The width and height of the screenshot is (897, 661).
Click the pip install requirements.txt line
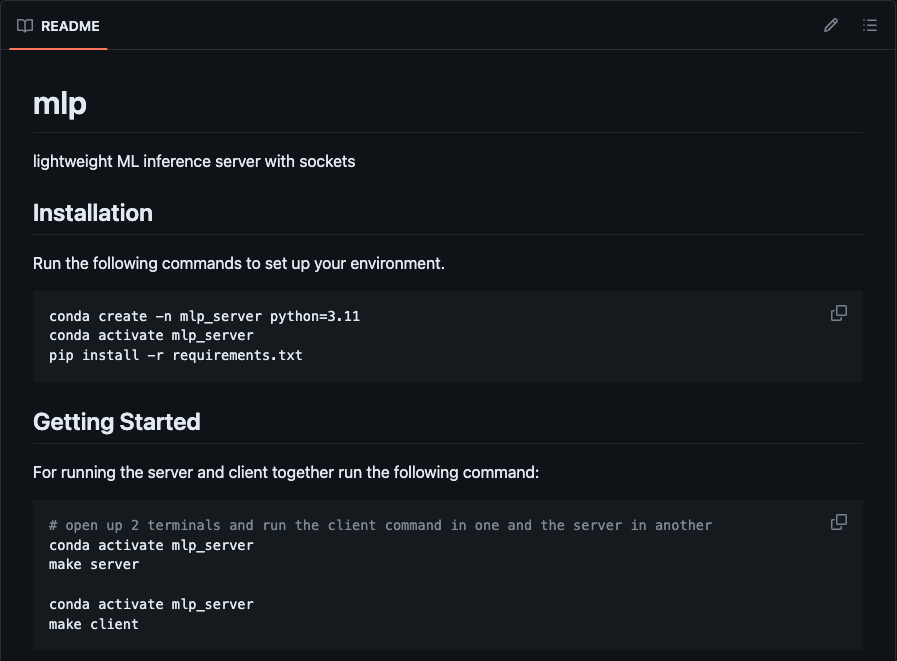point(176,355)
